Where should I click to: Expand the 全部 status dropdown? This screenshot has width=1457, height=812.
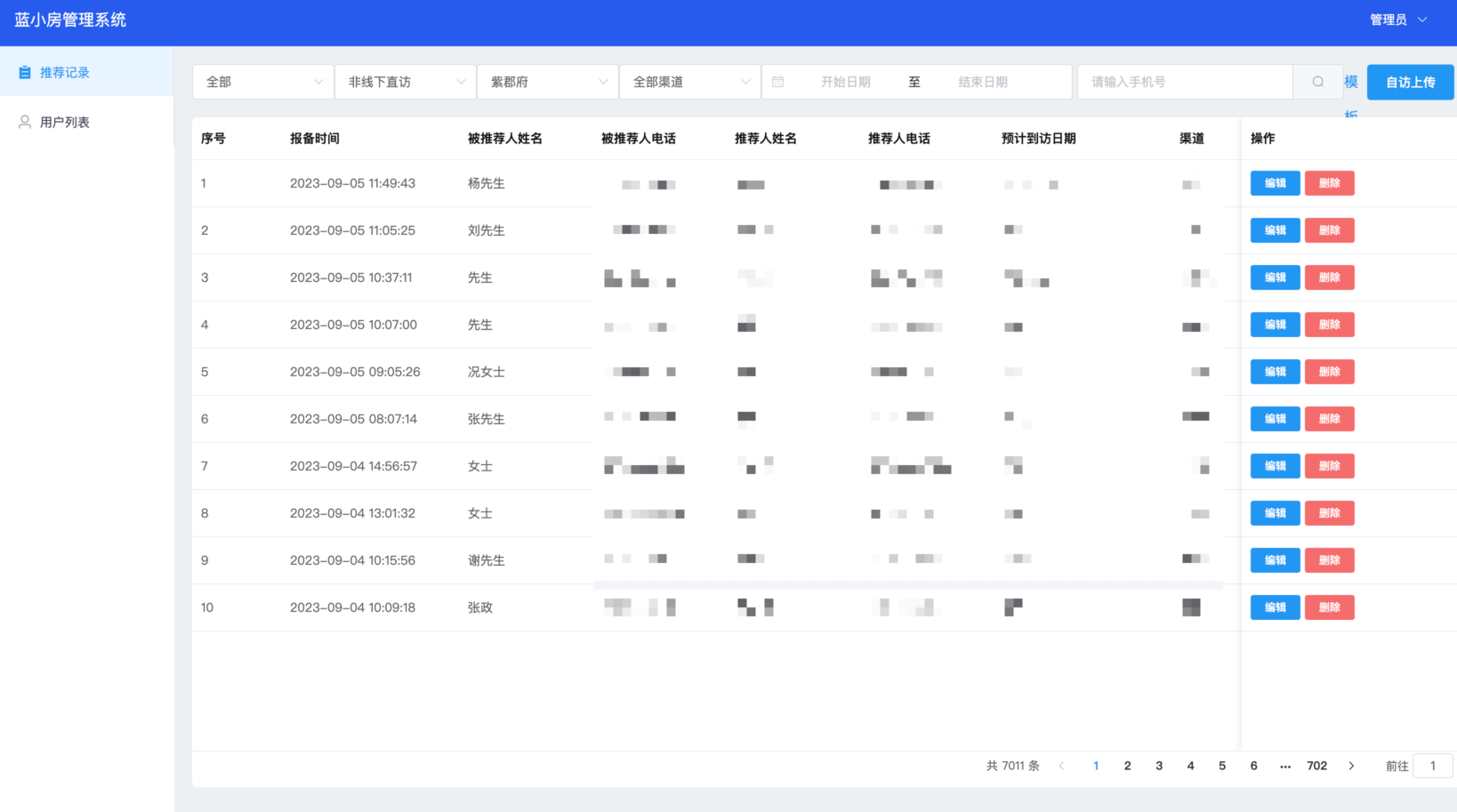pyautogui.click(x=263, y=82)
